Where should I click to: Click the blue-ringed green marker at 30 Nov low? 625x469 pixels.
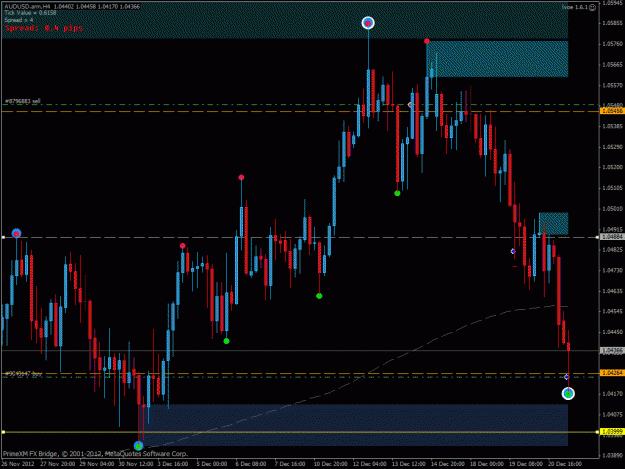pyautogui.click(x=138, y=445)
